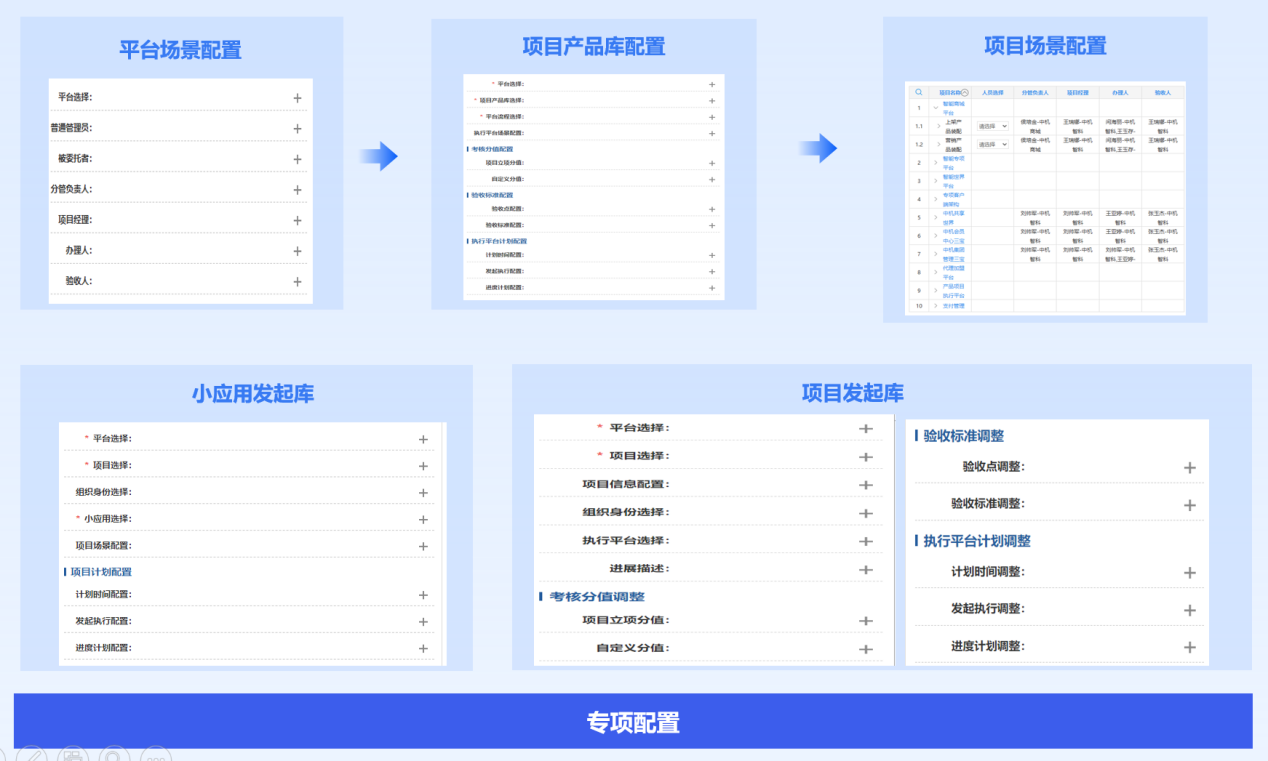Click the plus icon next to 进展描述

click(x=866, y=570)
